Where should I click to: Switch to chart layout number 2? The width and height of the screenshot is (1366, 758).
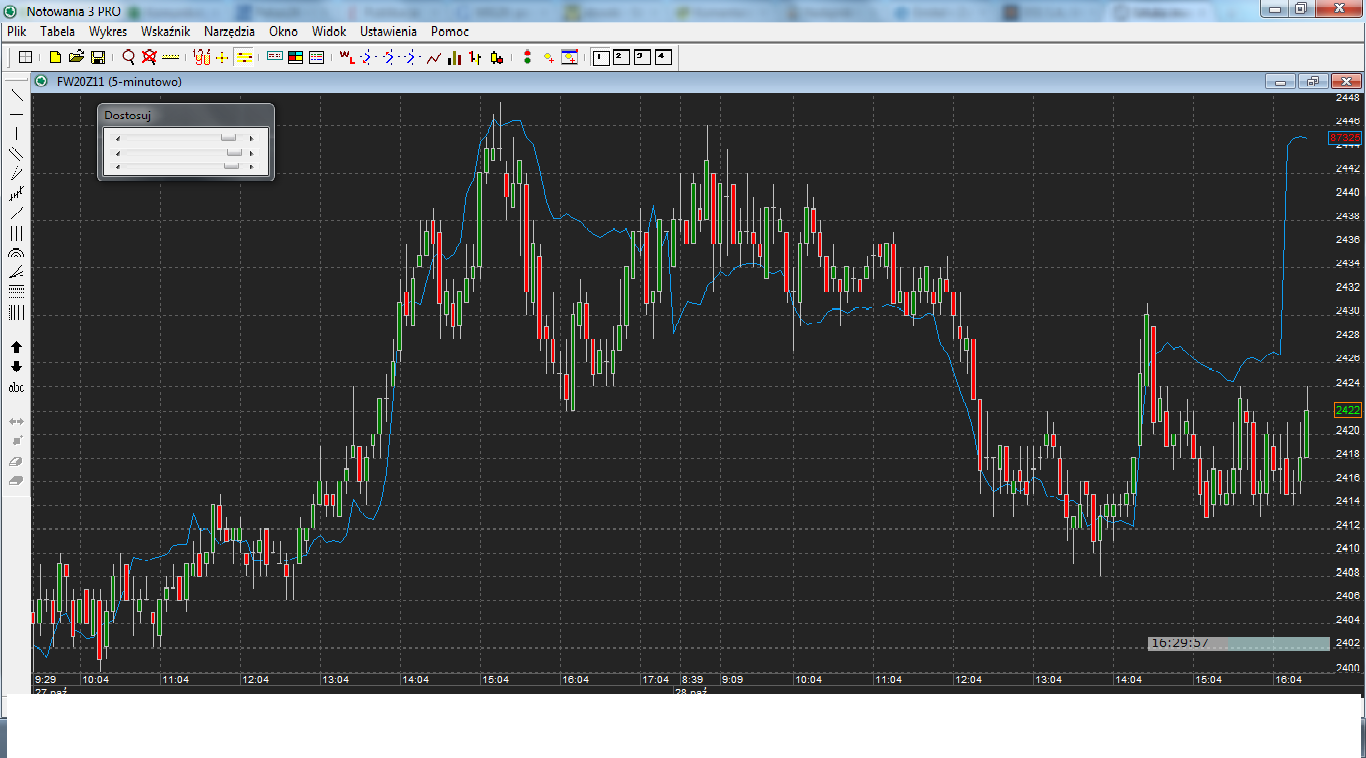pyautogui.click(x=621, y=58)
